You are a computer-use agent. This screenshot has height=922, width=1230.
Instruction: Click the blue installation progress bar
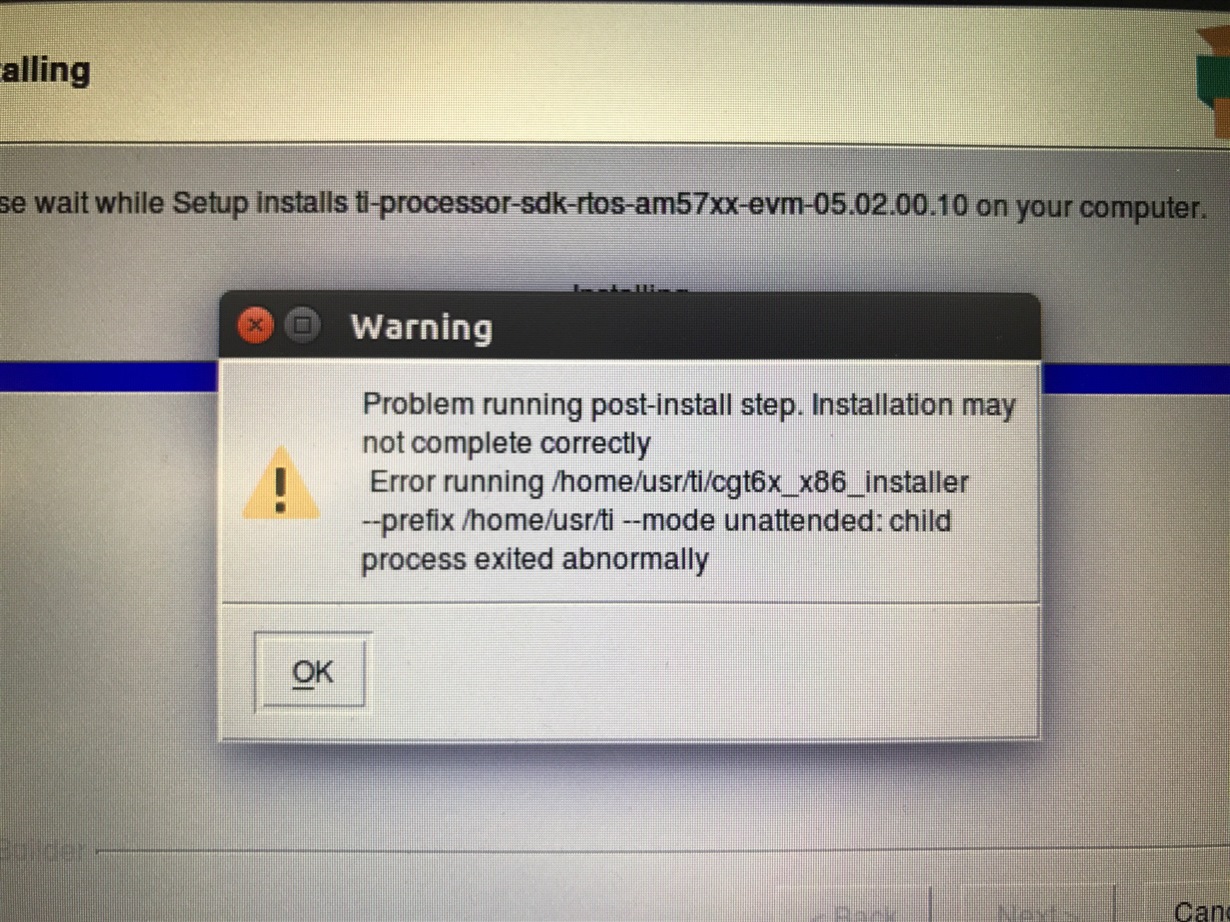click(615, 377)
